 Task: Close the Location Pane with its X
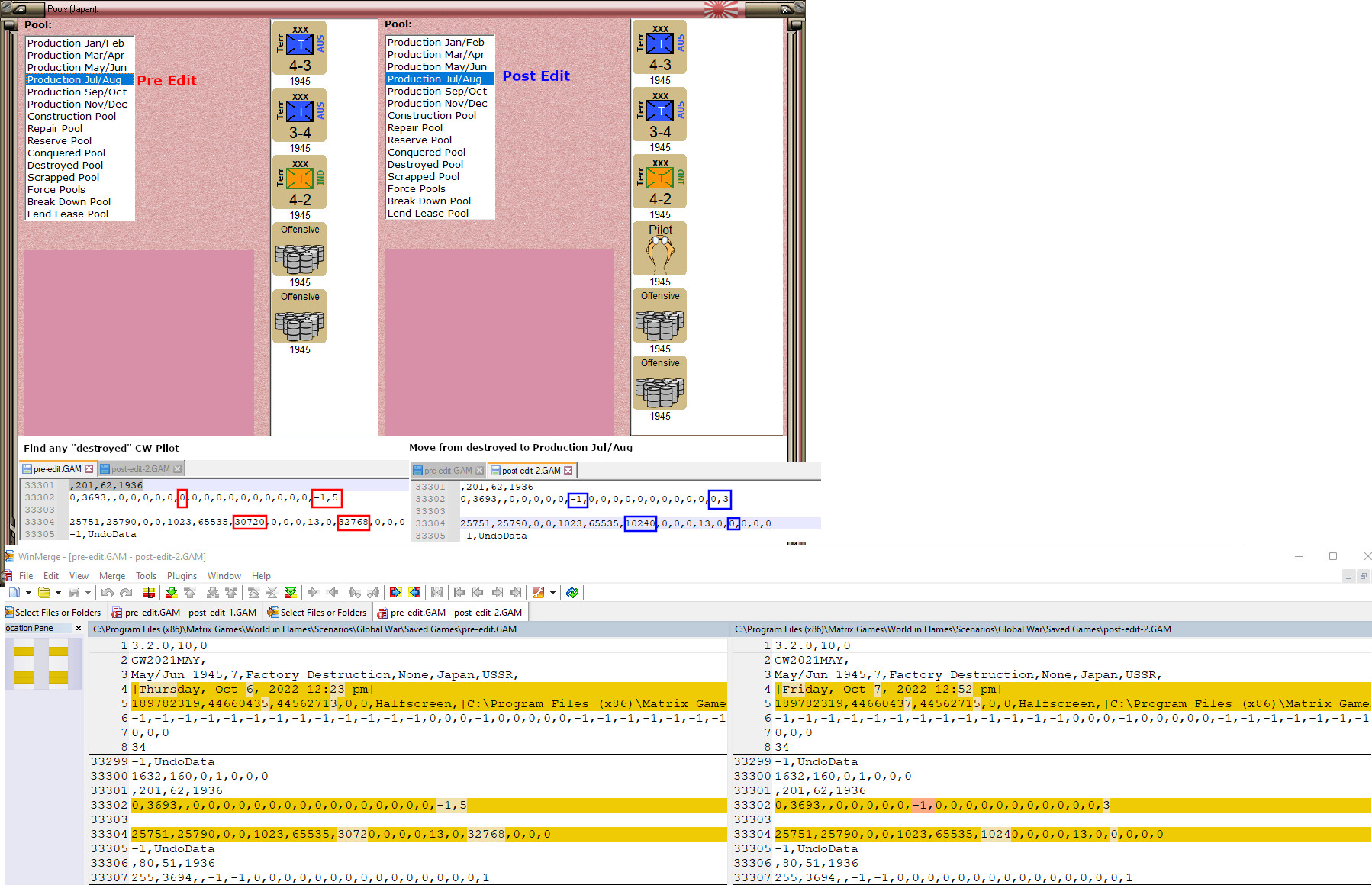(x=78, y=629)
